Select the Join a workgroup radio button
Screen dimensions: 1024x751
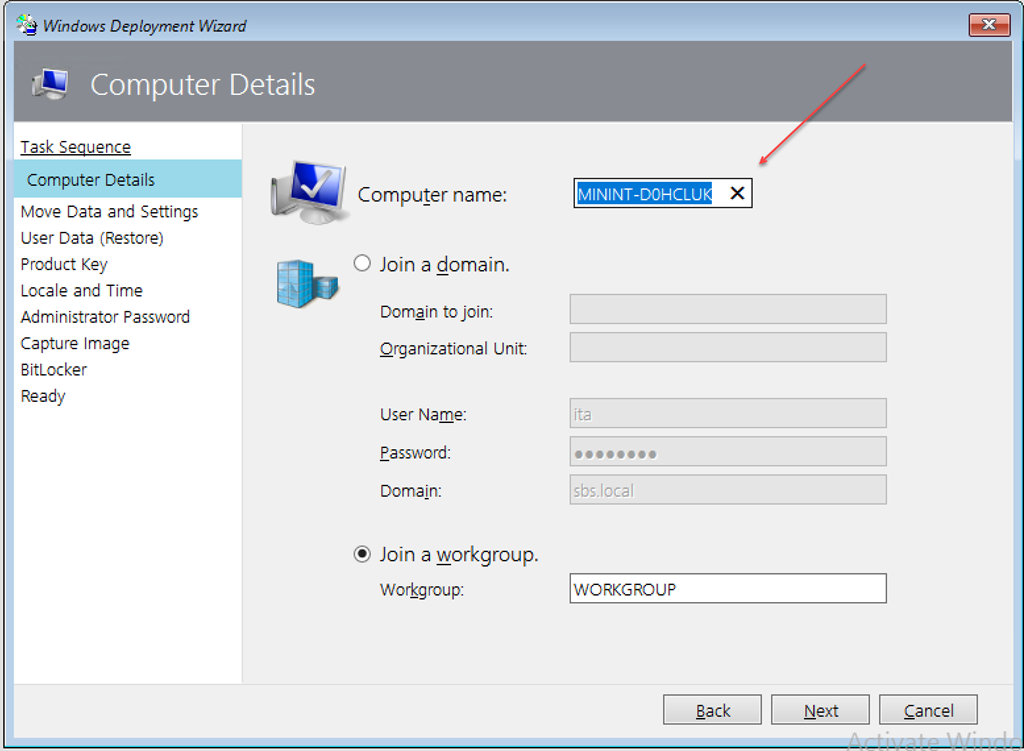[x=362, y=554]
